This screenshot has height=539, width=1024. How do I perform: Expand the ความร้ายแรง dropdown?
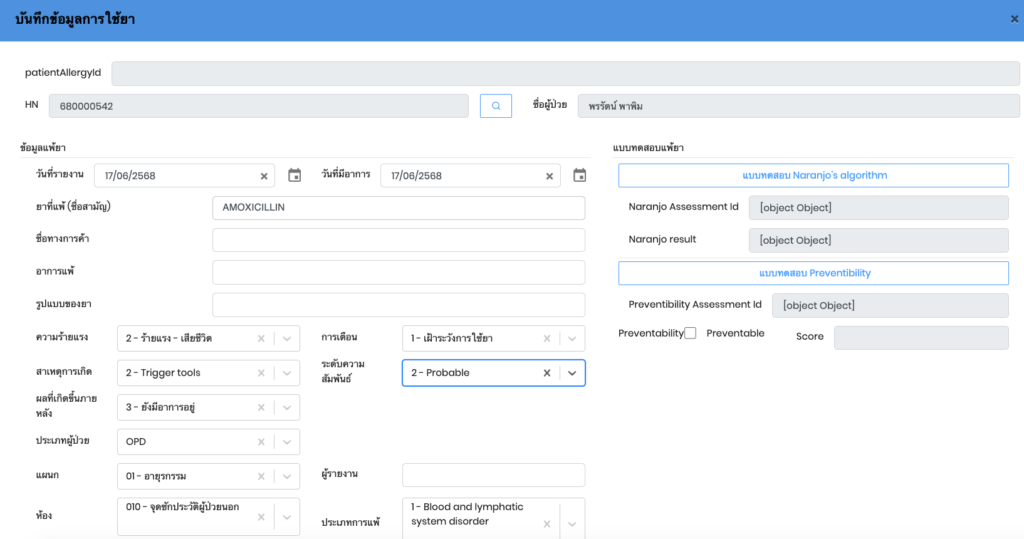click(286, 339)
